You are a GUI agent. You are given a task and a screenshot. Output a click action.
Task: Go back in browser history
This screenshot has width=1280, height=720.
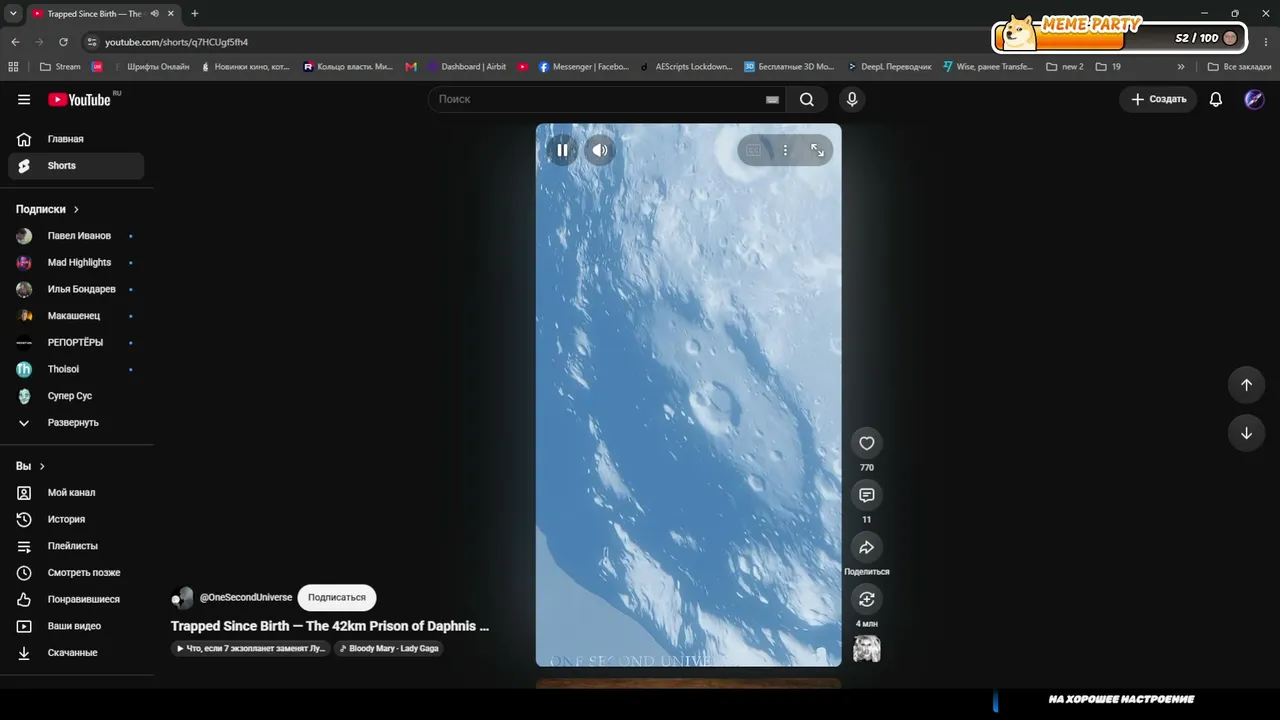15,42
